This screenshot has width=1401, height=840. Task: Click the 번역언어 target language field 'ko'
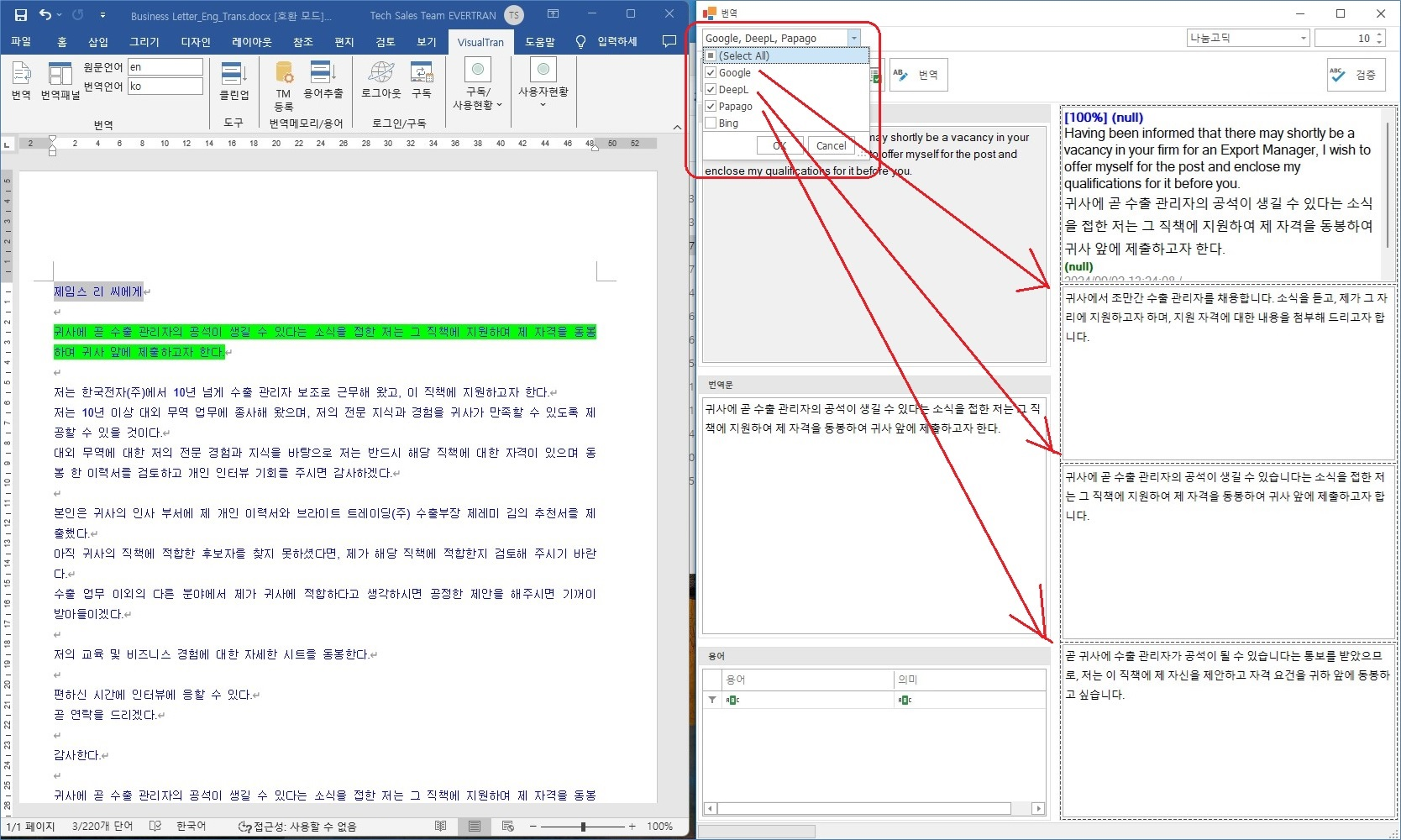coord(165,87)
